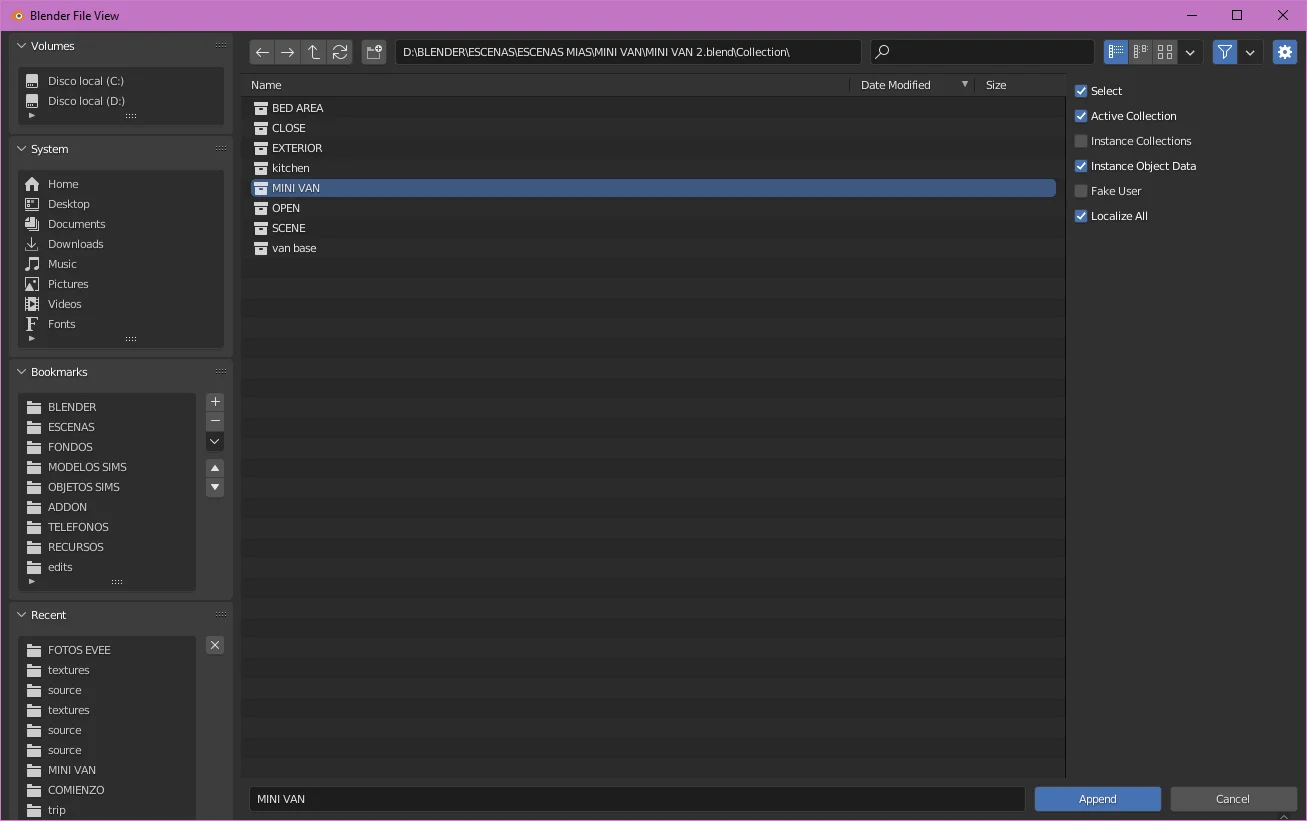1307x821 pixels.
Task: Refresh the file list
Action: tap(340, 52)
